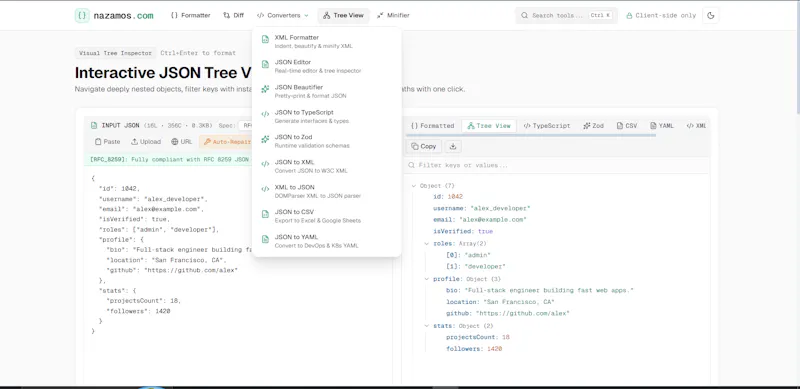Switch to the XML output tab

[x=696, y=126]
